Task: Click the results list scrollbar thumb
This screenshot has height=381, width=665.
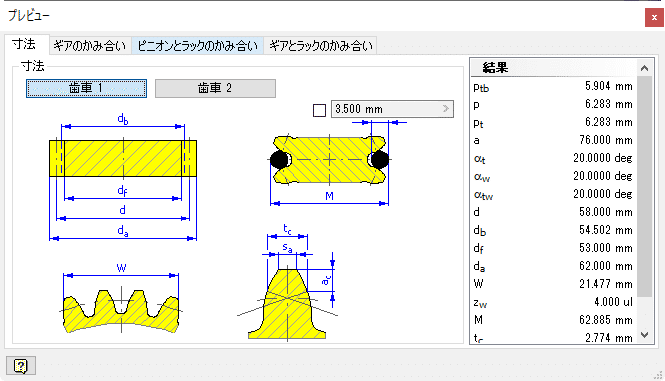Action: tap(644, 187)
